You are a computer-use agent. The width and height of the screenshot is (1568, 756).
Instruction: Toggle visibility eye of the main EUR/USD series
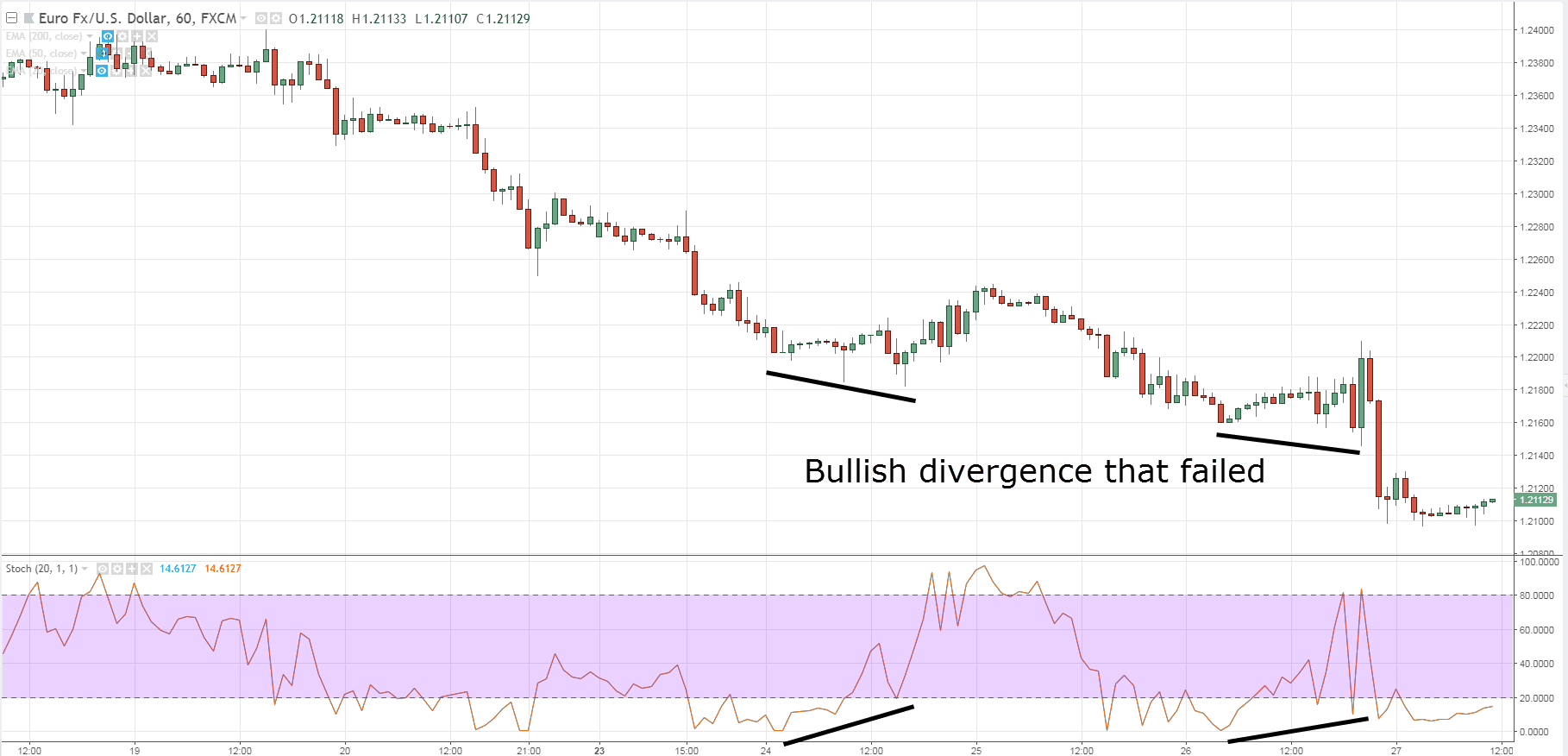tap(261, 18)
